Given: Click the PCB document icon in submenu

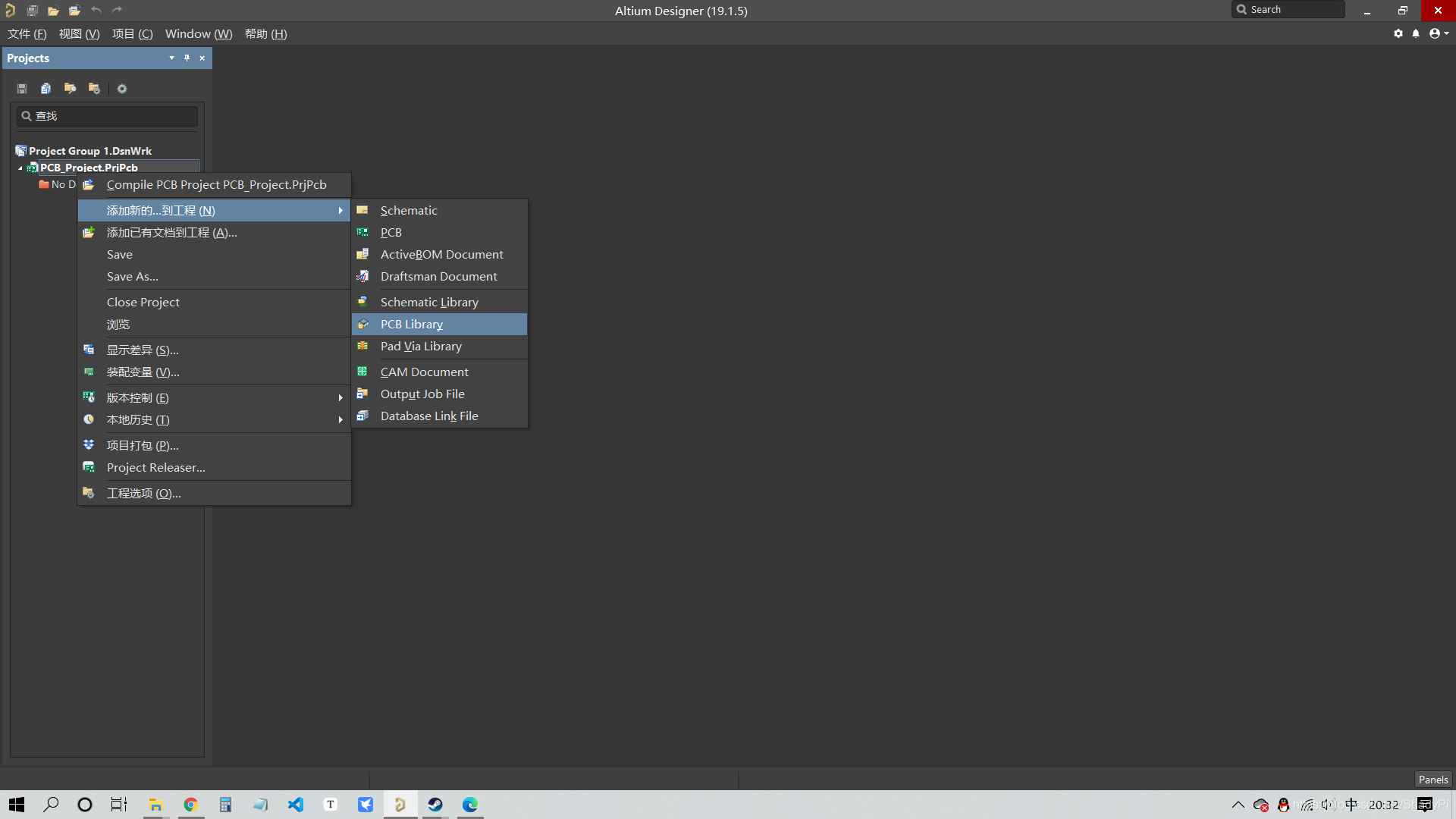Looking at the screenshot, I should click(x=363, y=232).
